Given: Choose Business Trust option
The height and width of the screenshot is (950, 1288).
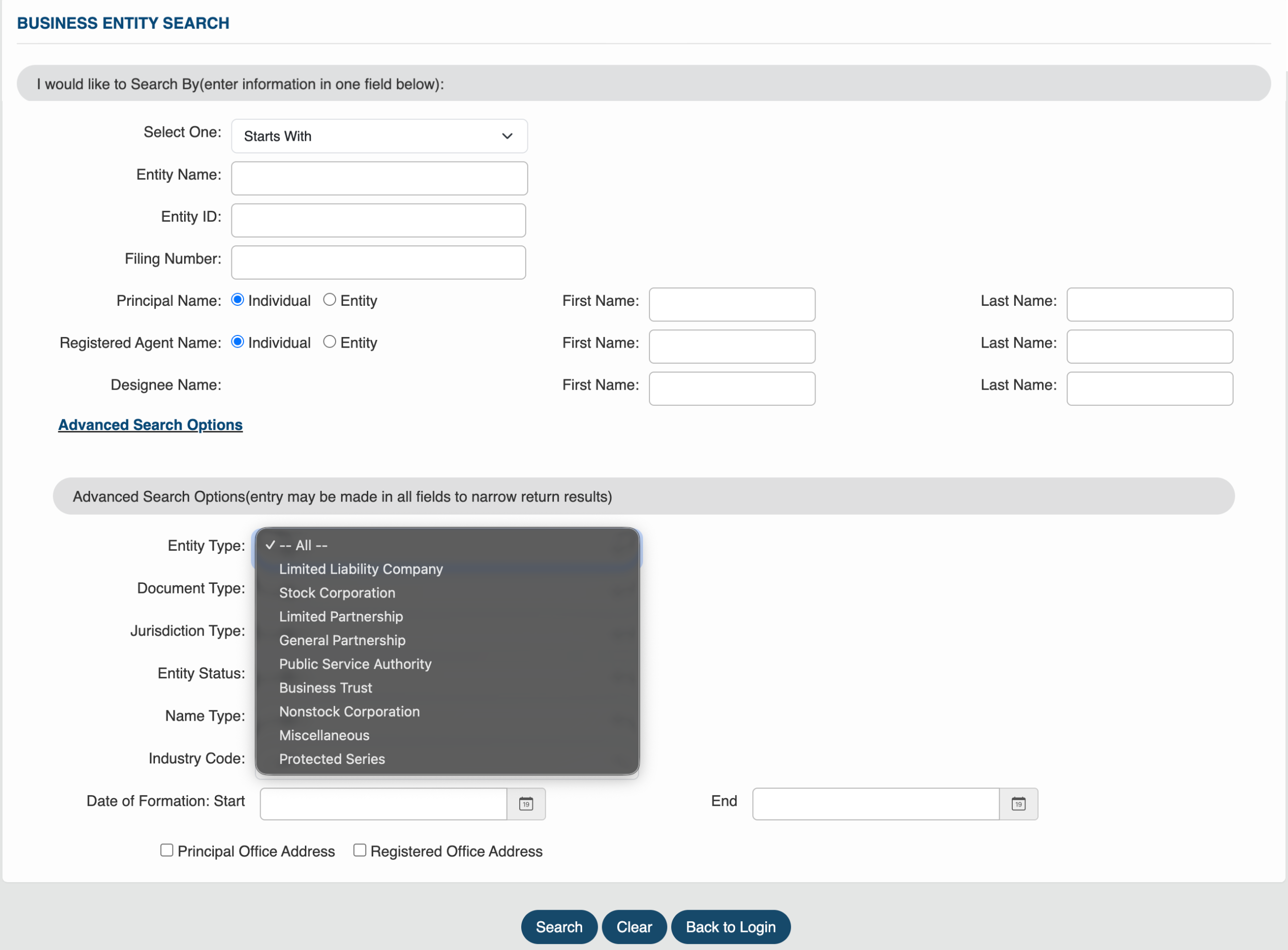Looking at the screenshot, I should (x=447, y=688).
